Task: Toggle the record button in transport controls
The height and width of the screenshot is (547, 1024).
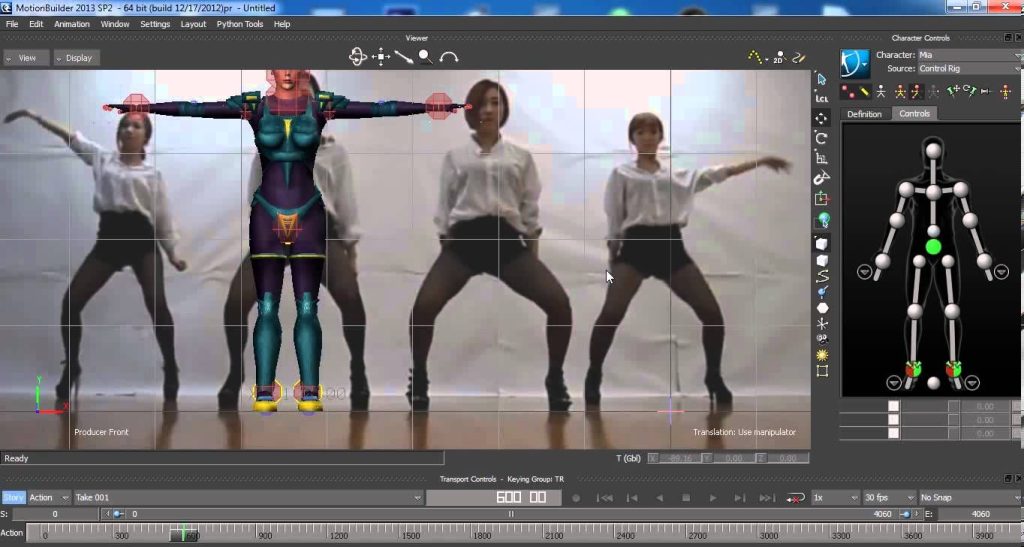Action: coord(575,497)
